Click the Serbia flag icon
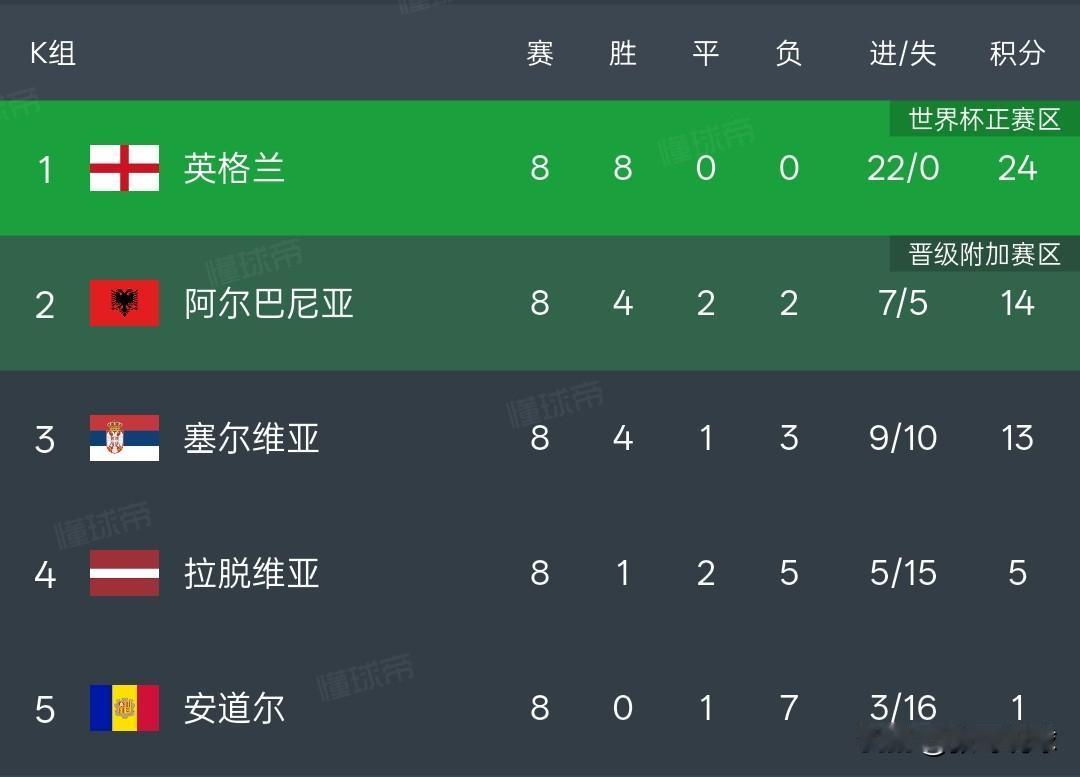Viewport: 1080px width, 777px height. 124,438
